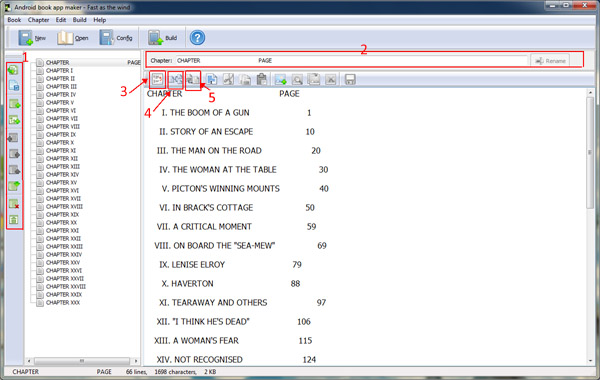Click delete chapter icon with red X

[14, 204]
